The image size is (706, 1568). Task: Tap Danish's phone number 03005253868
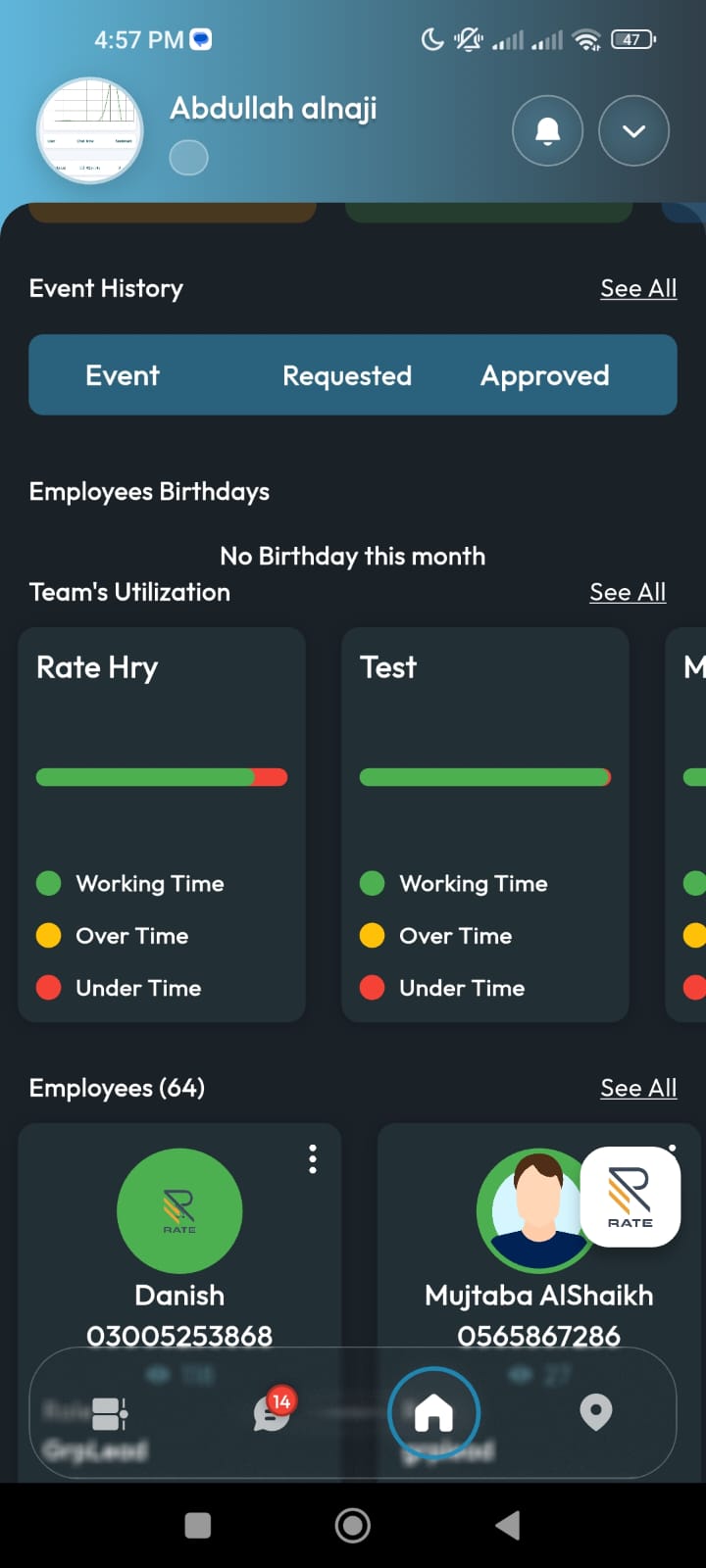[179, 1336]
